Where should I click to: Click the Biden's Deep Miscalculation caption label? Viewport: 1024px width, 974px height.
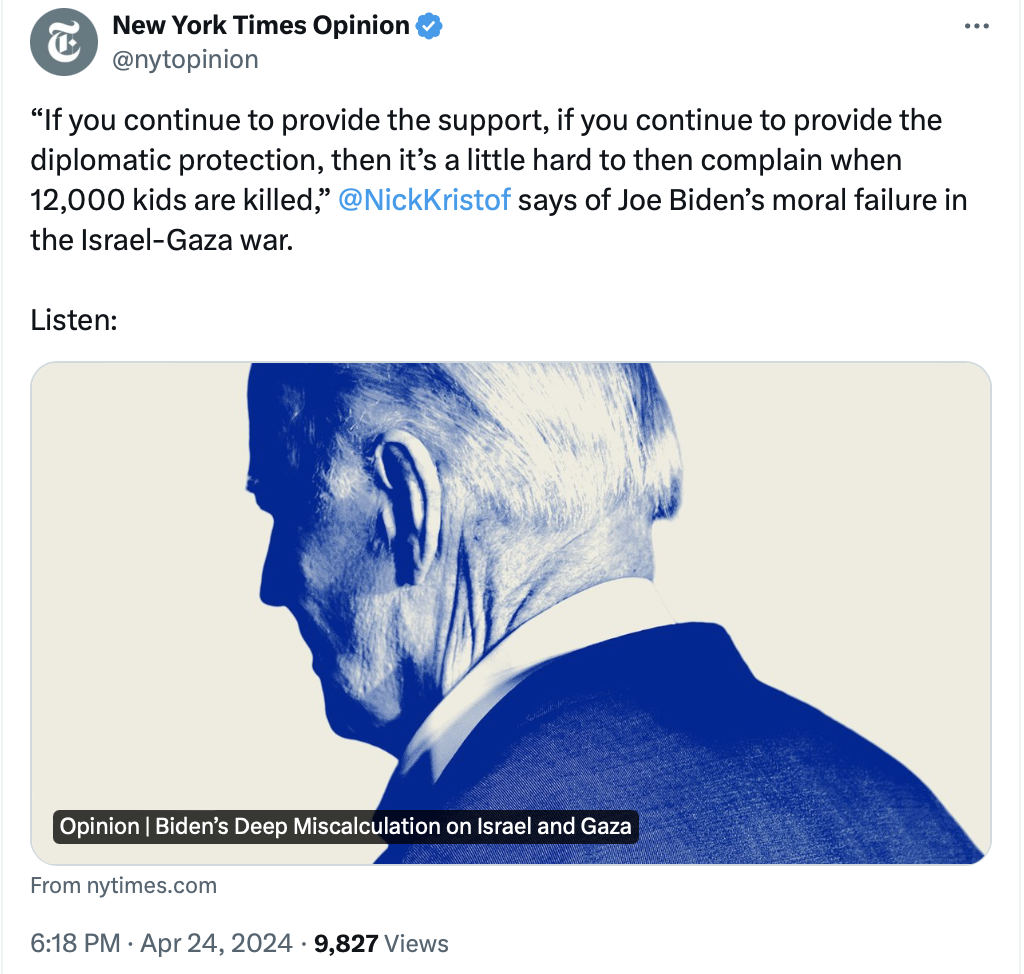click(346, 827)
